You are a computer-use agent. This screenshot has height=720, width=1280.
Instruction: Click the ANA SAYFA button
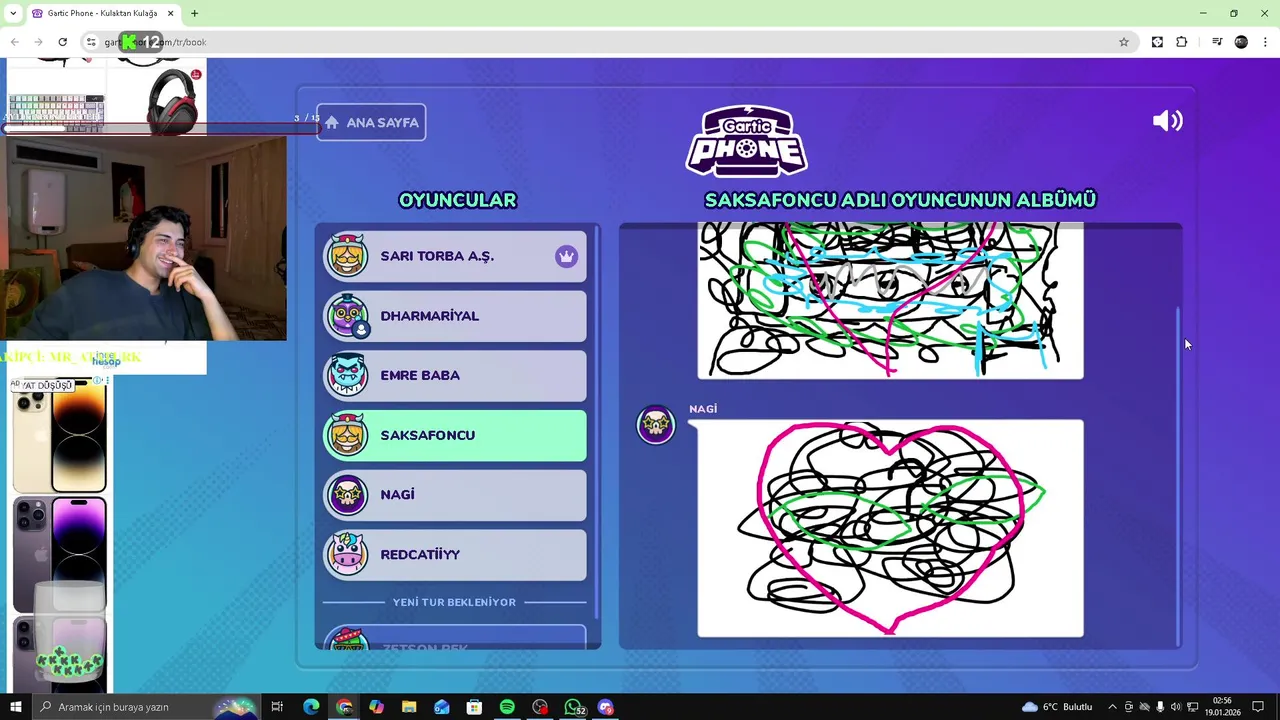pos(371,123)
